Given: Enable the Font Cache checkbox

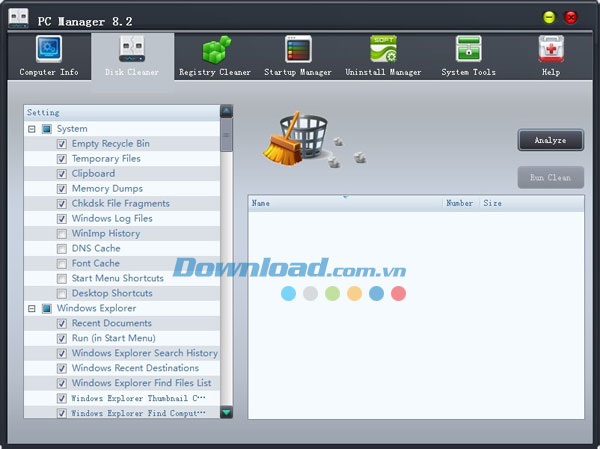Looking at the screenshot, I should click(62, 264).
